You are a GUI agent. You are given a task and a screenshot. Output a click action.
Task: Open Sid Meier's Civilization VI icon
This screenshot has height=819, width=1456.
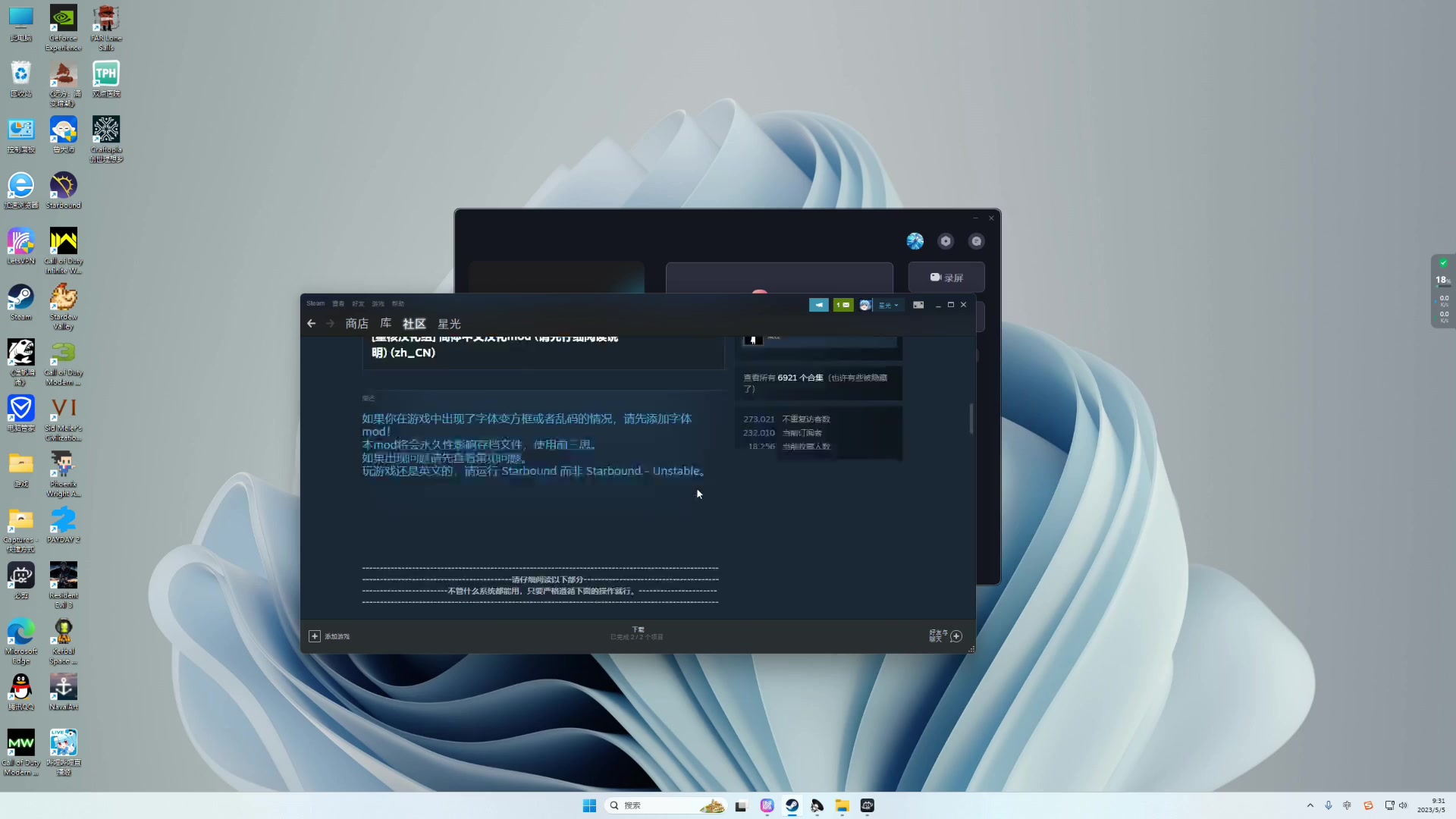[63, 418]
